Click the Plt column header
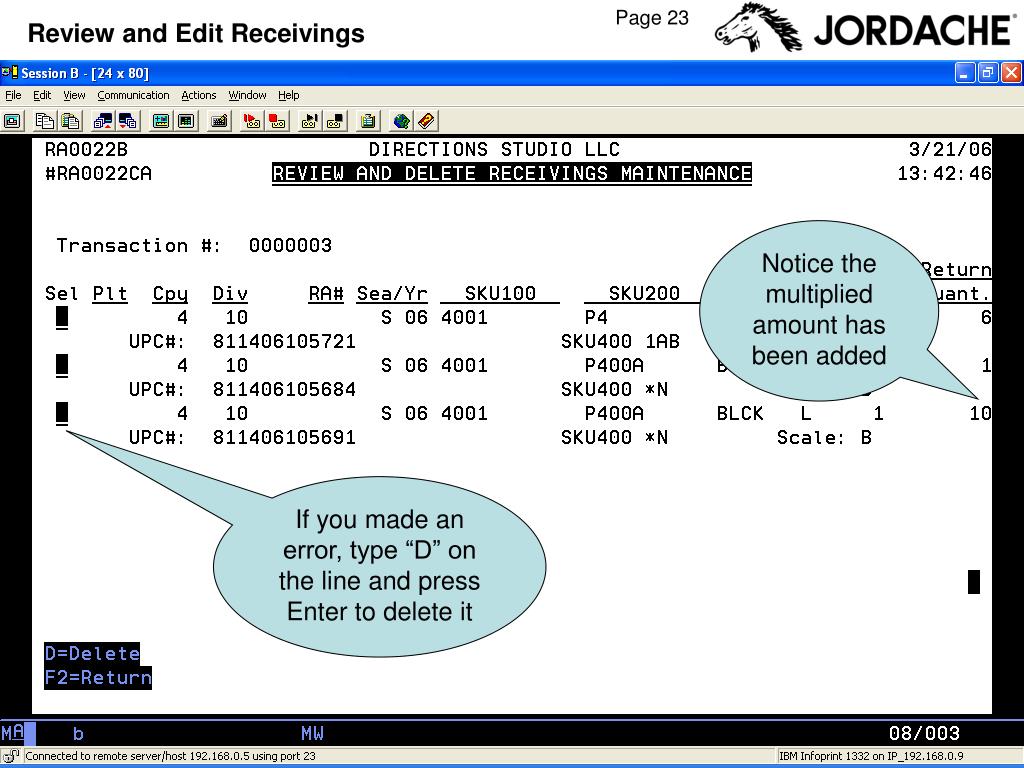Image resolution: width=1024 pixels, height=768 pixels. click(110, 294)
